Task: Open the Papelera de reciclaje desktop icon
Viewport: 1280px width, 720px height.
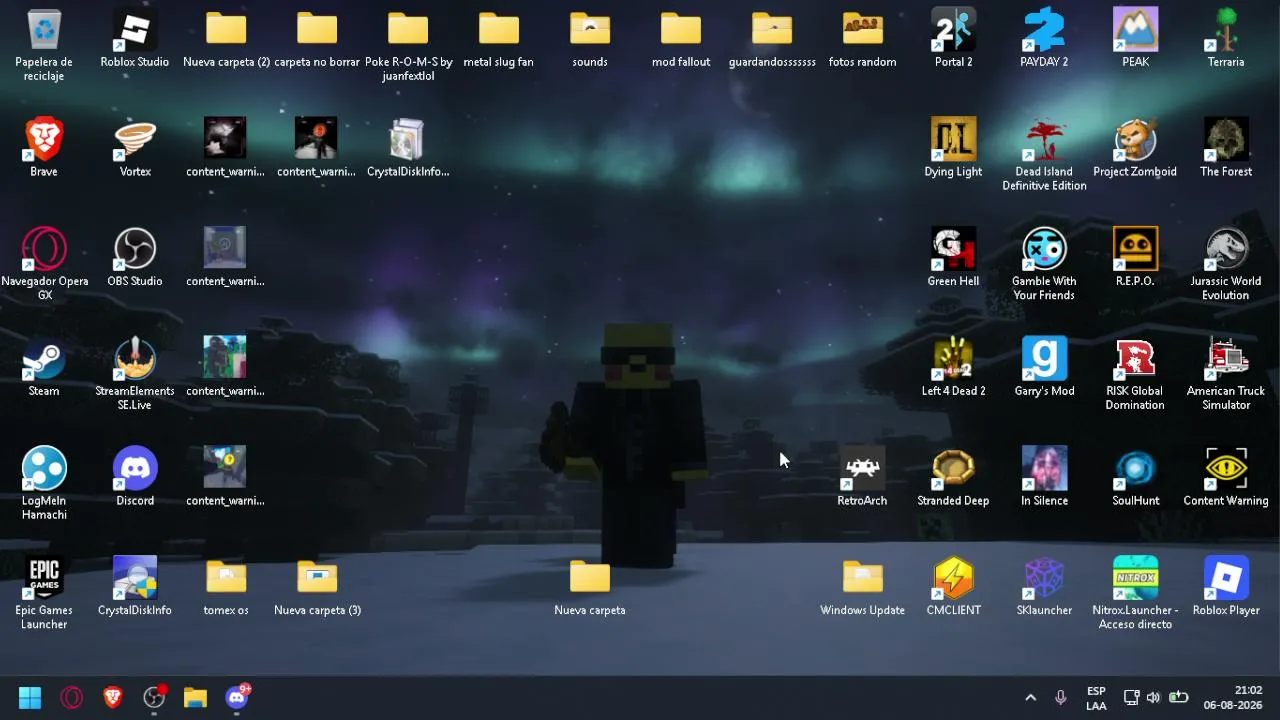Action: coord(44,45)
